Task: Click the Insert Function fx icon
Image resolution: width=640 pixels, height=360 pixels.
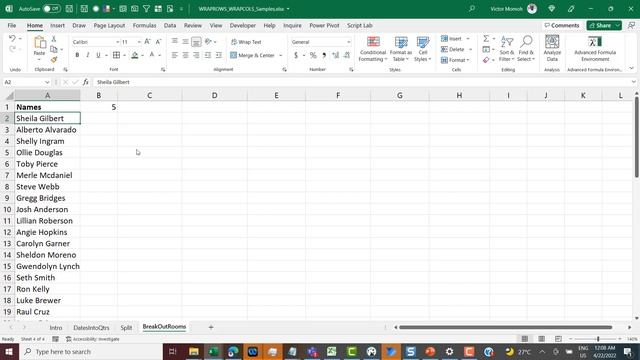Action: (86, 82)
